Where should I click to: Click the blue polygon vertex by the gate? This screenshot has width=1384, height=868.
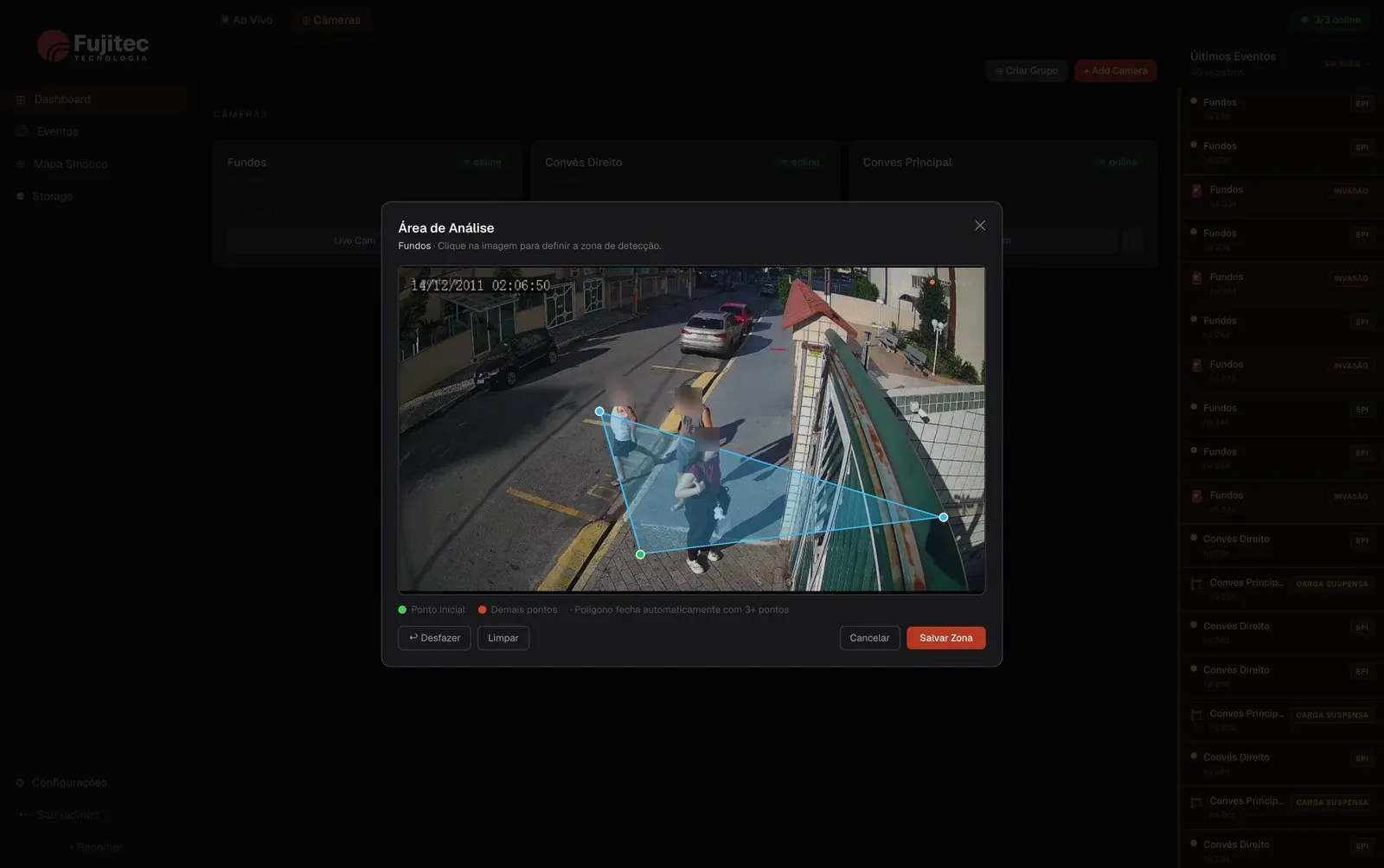click(944, 517)
